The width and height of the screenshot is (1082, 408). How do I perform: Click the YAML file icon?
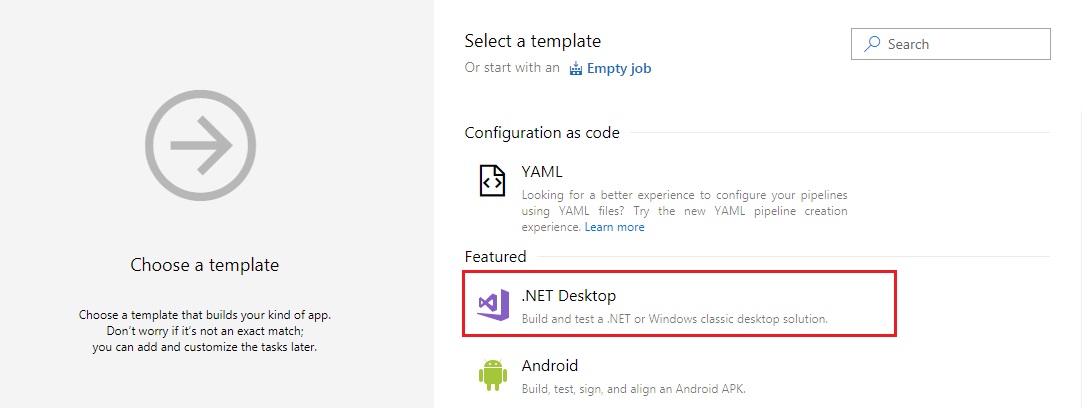click(493, 180)
